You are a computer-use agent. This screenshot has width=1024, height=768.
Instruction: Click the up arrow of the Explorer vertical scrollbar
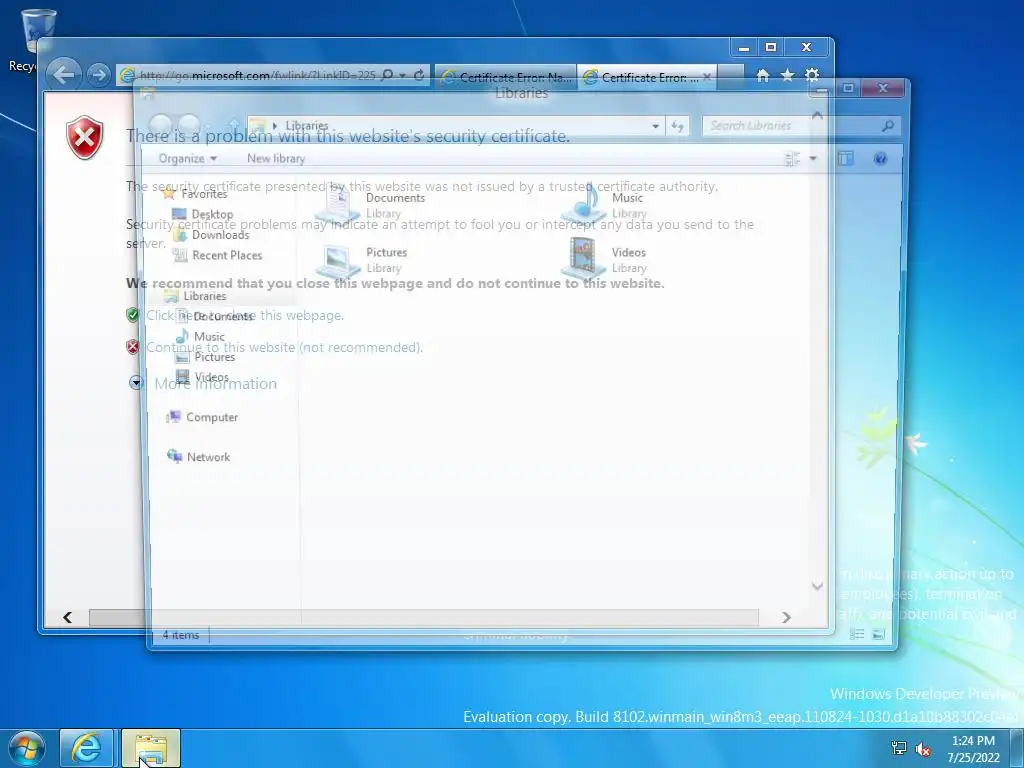(x=817, y=116)
